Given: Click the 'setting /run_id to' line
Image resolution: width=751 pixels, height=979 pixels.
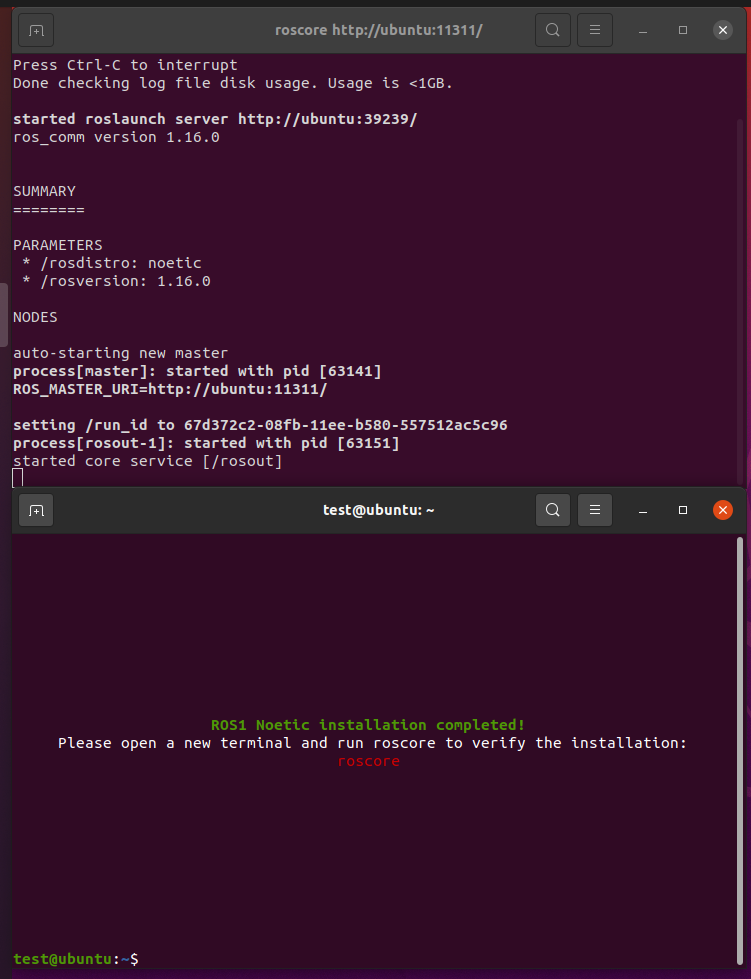Looking at the screenshot, I should [260, 425].
